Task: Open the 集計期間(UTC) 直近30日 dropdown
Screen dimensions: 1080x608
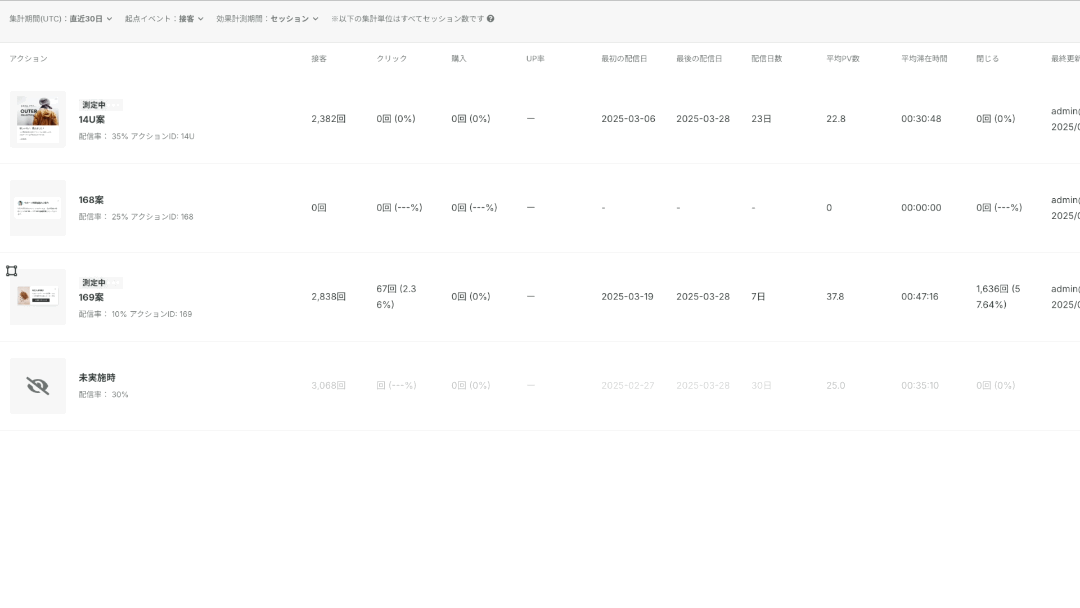Action: [x=61, y=19]
